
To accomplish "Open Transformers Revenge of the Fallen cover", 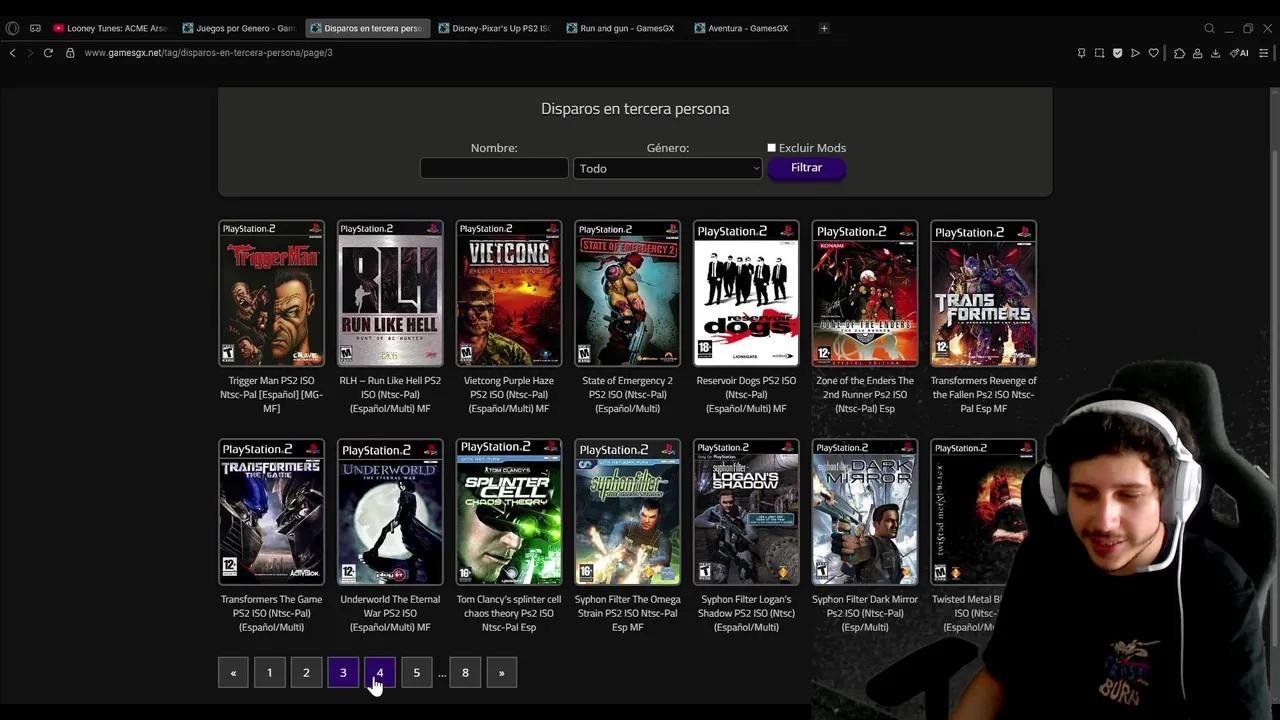I will click(984, 293).
